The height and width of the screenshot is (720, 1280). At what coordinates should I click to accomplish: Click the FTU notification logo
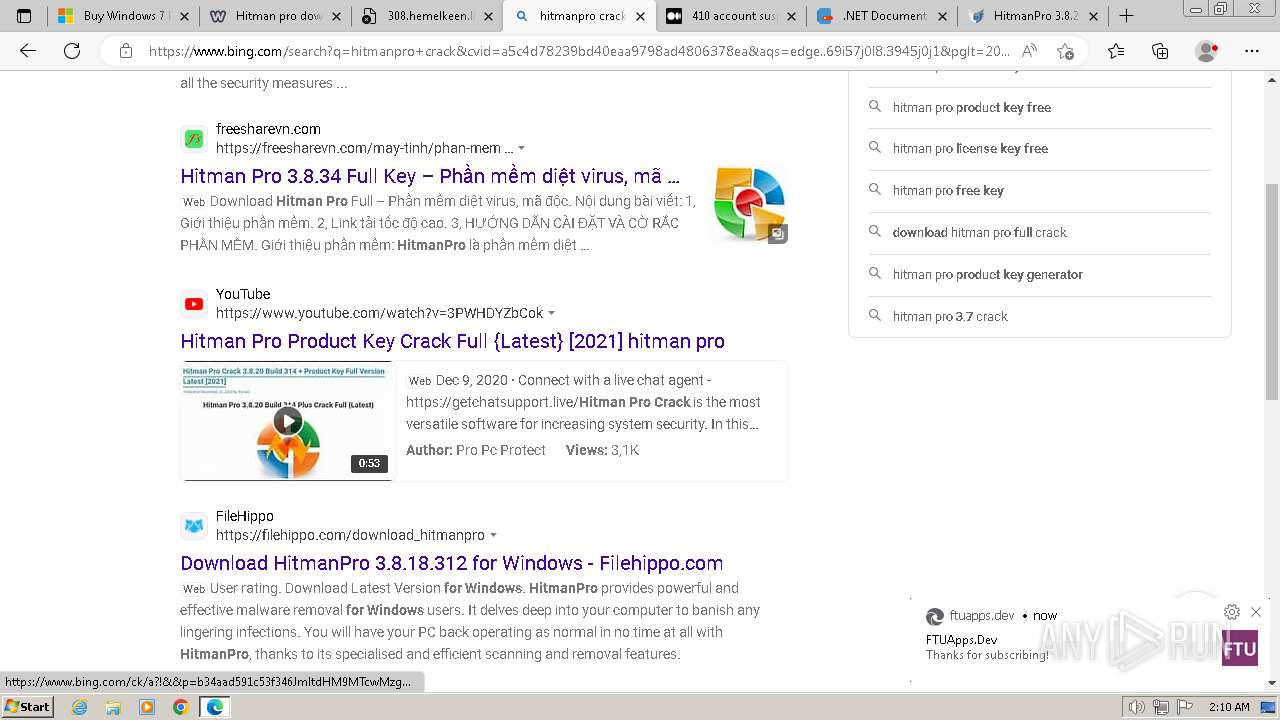pos(1240,648)
